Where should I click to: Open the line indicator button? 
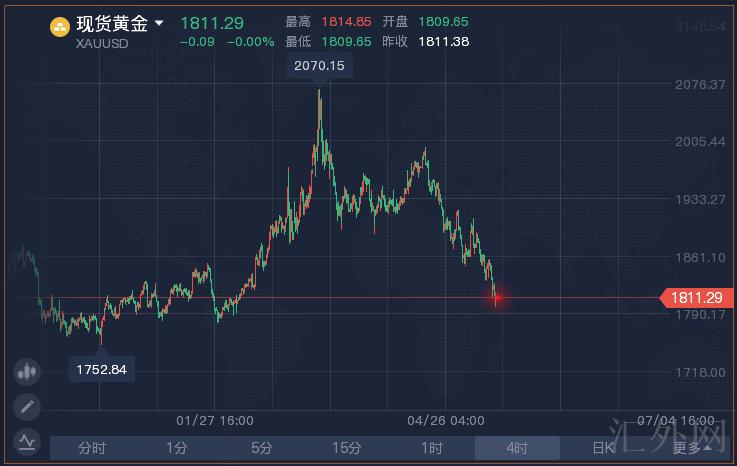point(26,439)
